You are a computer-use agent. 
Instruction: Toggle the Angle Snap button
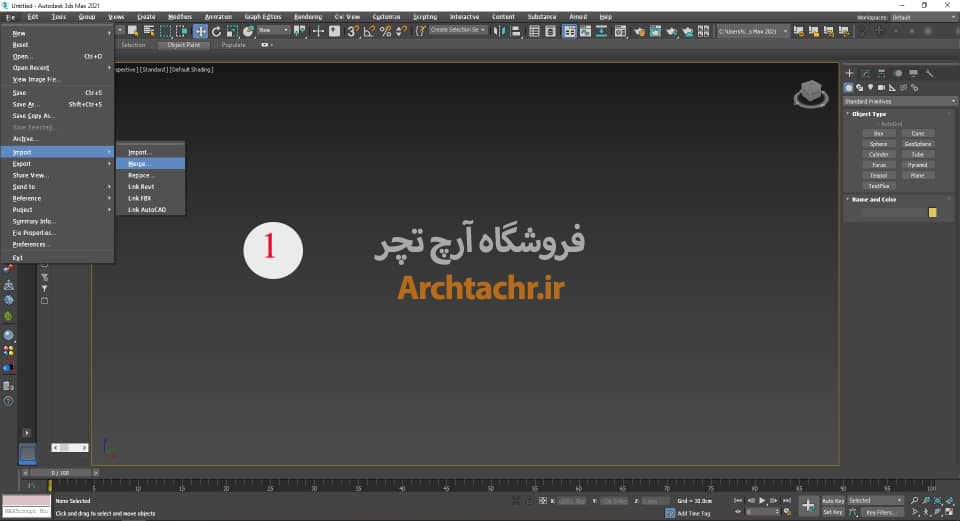(369, 31)
